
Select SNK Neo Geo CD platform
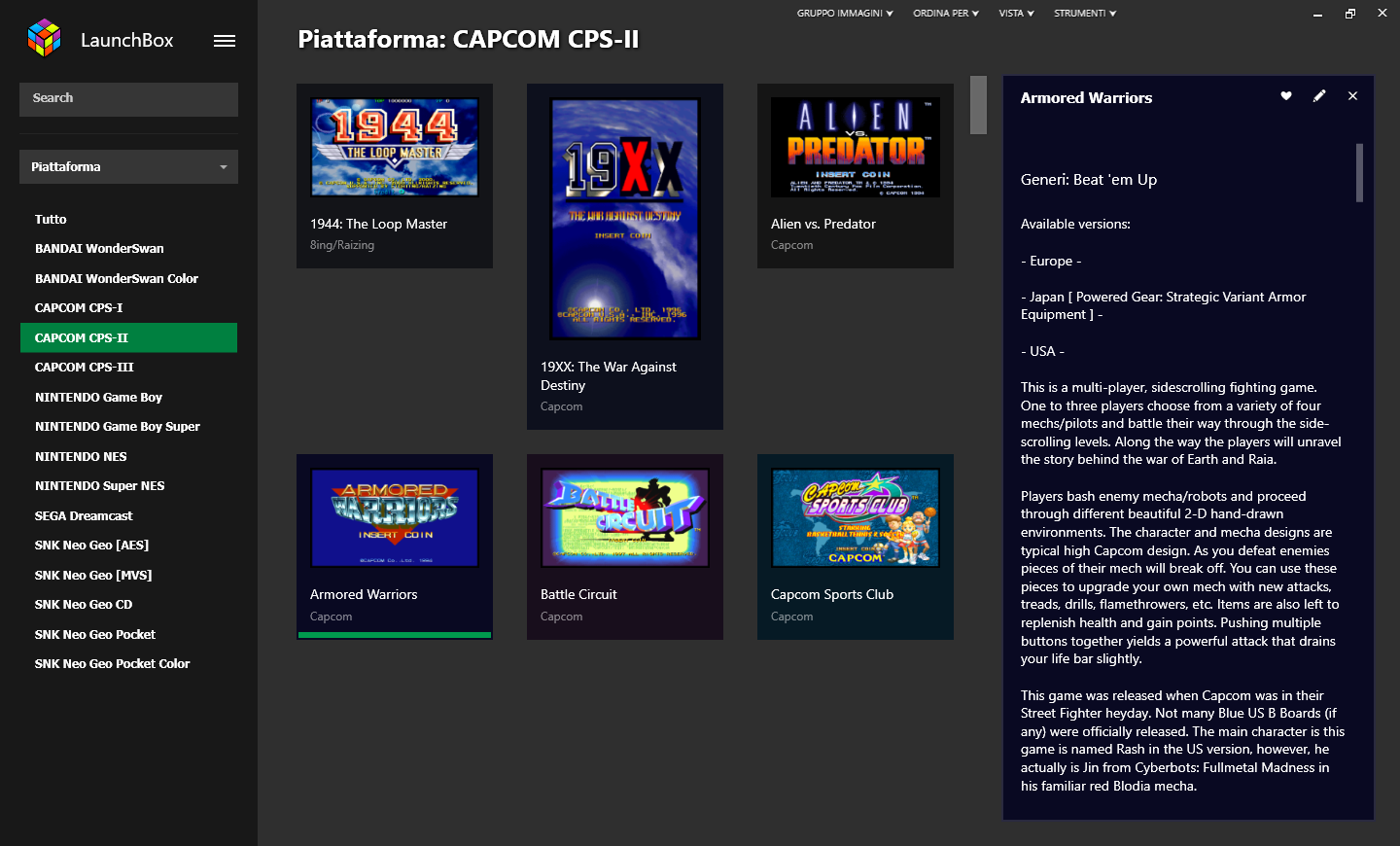click(128, 605)
